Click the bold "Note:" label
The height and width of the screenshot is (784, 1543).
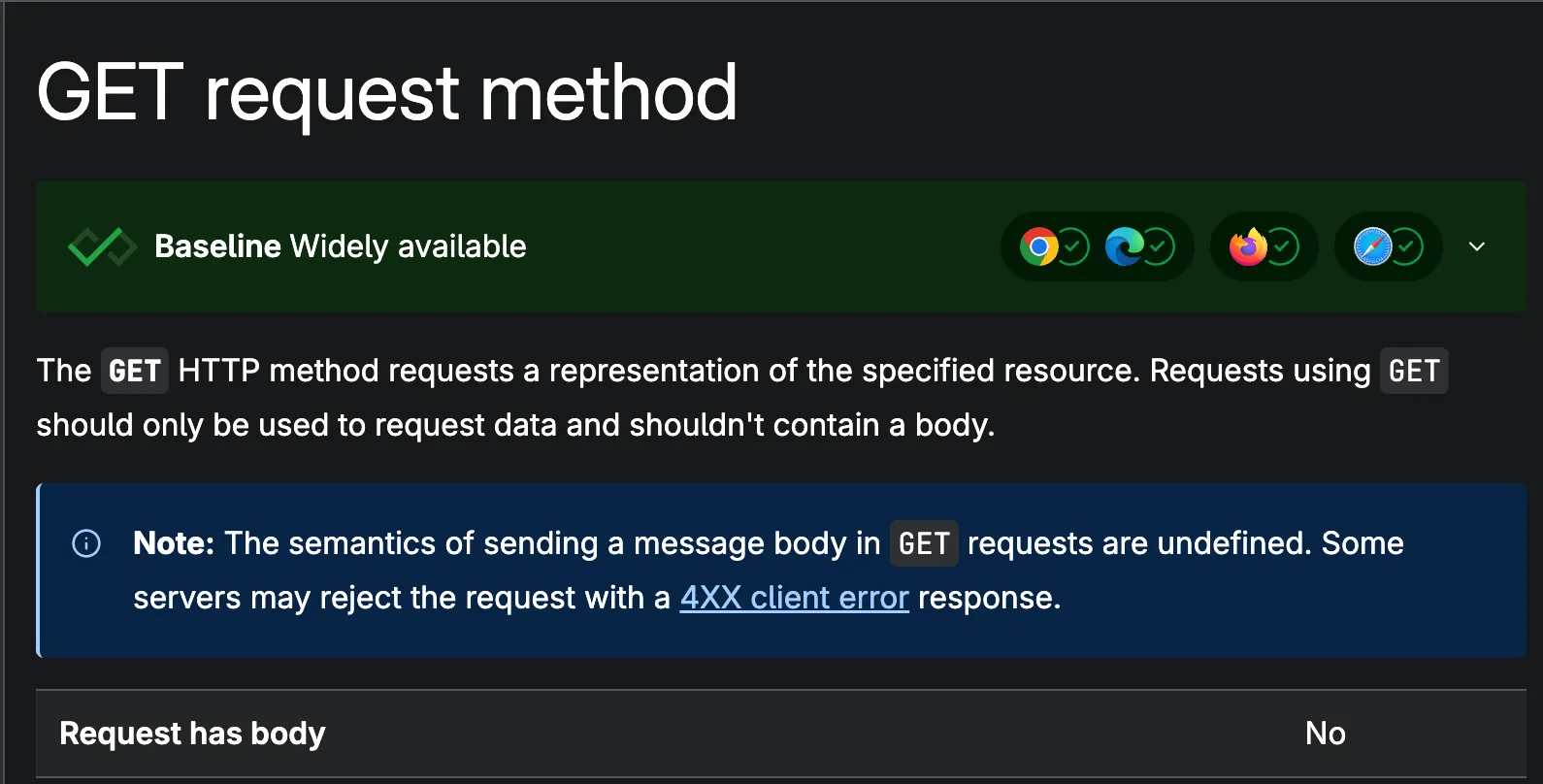point(174,543)
